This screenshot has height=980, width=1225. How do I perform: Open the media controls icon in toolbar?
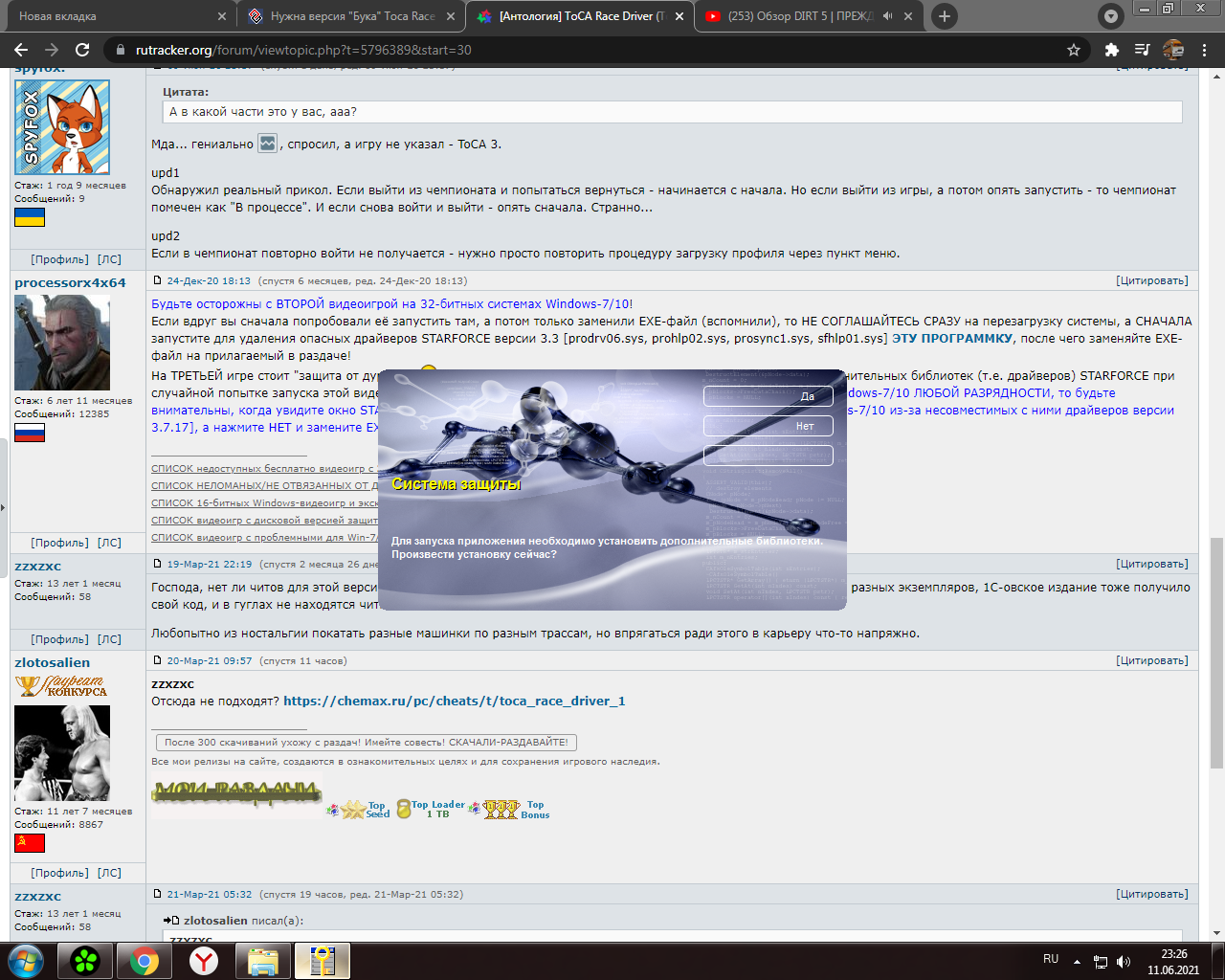click(1142, 50)
